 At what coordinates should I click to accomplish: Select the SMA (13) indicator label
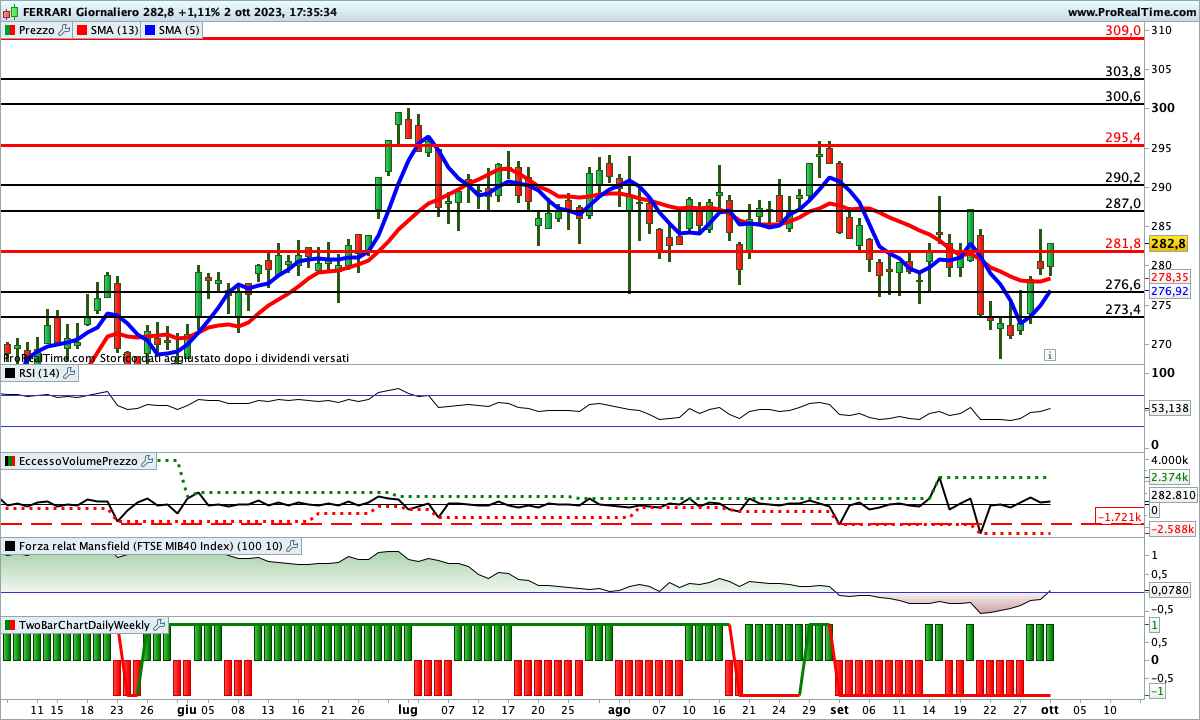click(115, 30)
